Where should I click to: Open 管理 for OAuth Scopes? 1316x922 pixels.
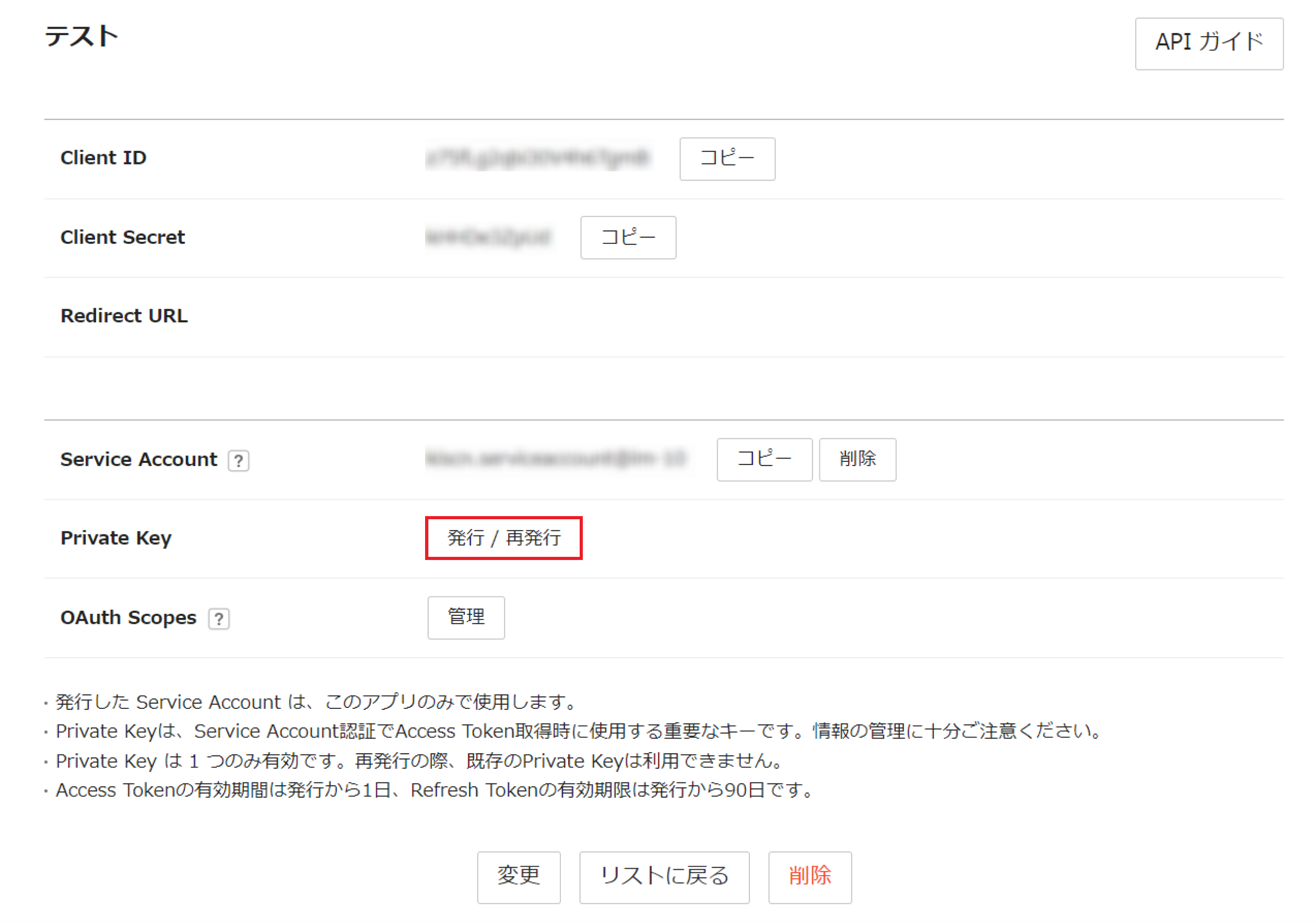[465, 617]
